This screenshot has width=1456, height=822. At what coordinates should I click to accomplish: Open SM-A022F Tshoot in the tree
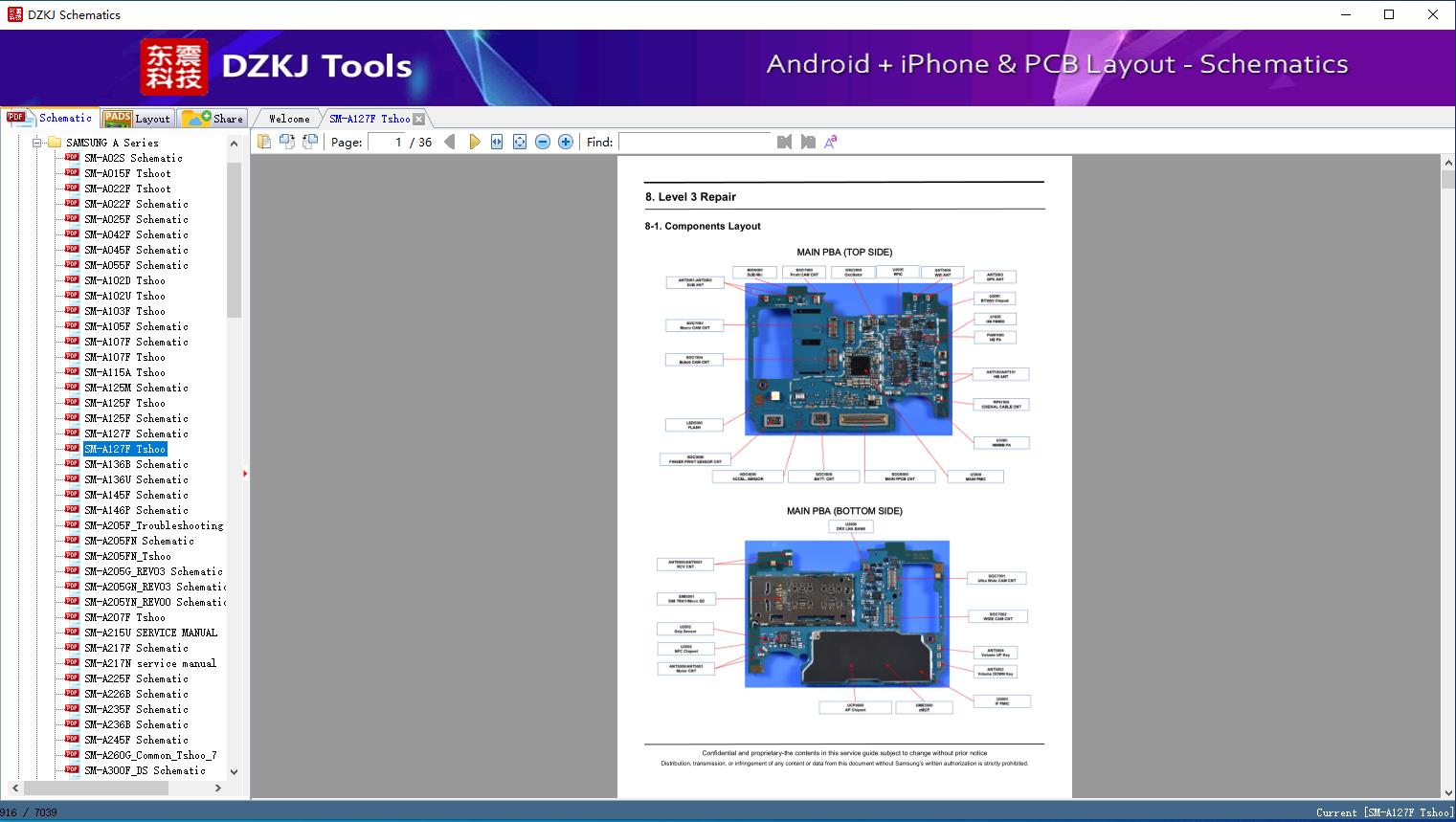127,189
